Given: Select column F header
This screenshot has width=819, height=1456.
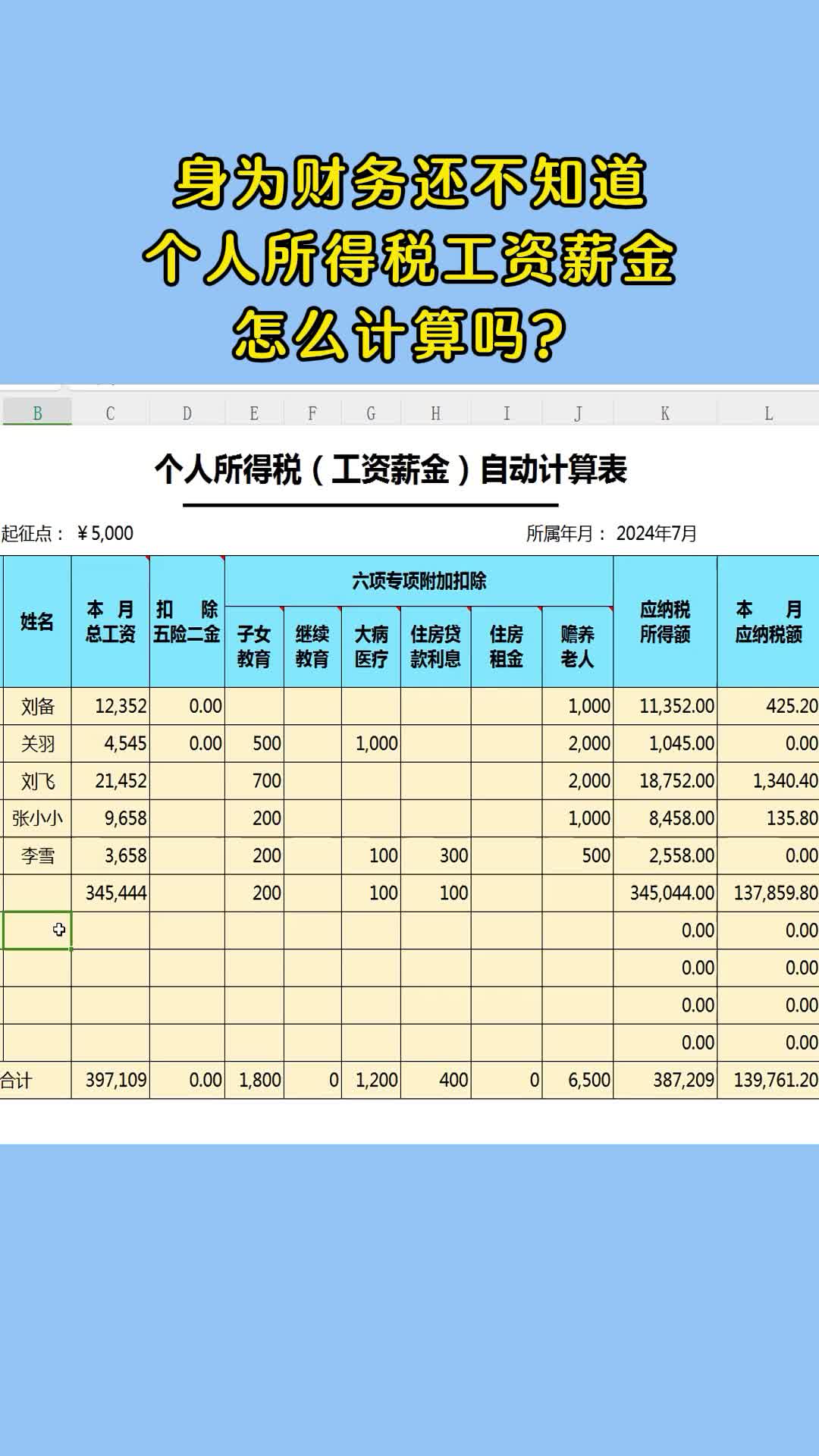Looking at the screenshot, I should click(312, 413).
